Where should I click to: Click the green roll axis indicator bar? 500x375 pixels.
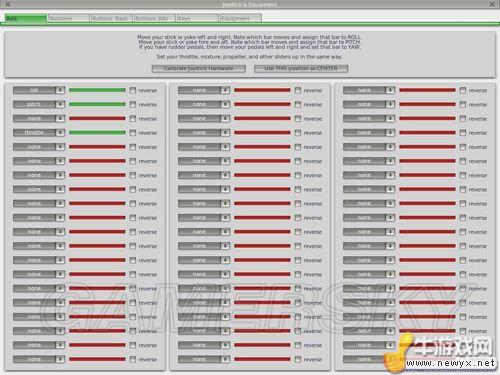(x=97, y=90)
